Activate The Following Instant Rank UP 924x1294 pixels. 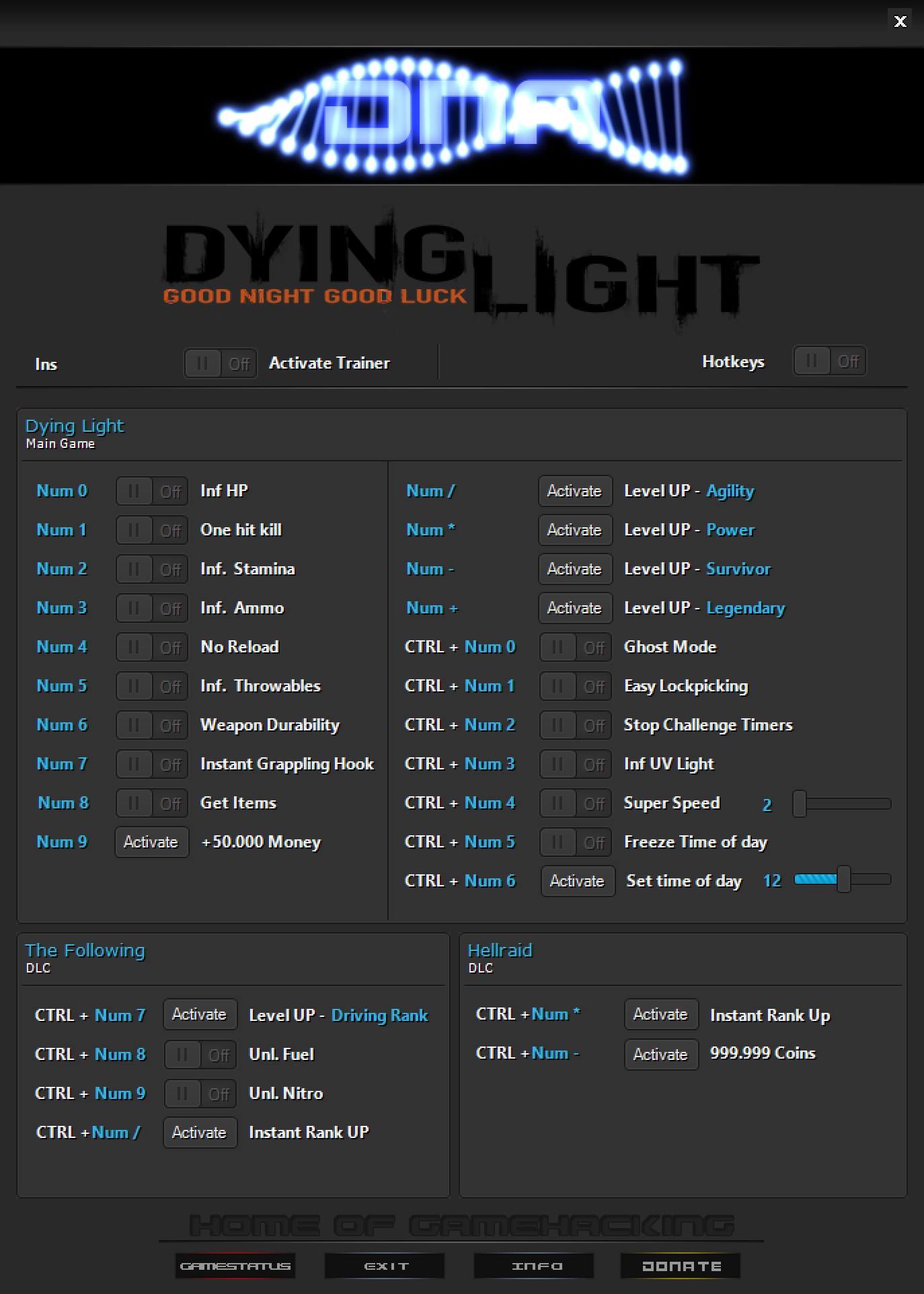(200, 1133)
